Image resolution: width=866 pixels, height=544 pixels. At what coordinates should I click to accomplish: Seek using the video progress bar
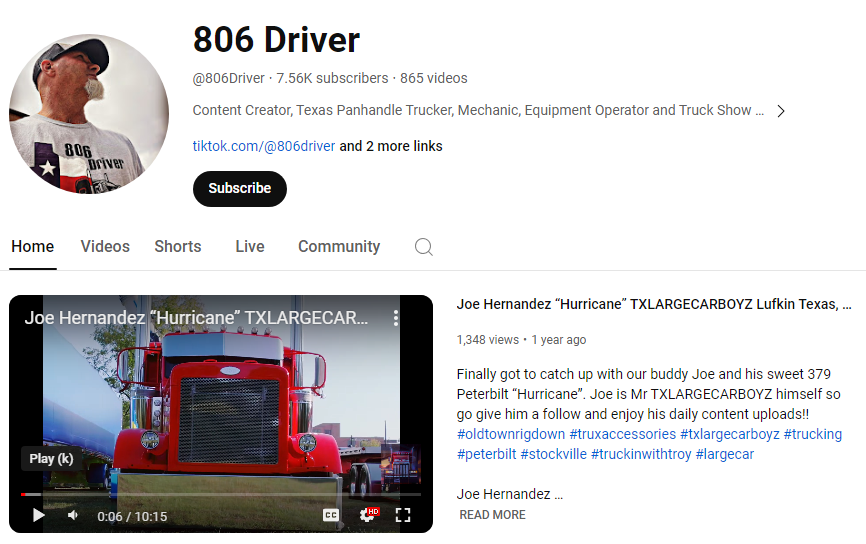pos(221,494)
